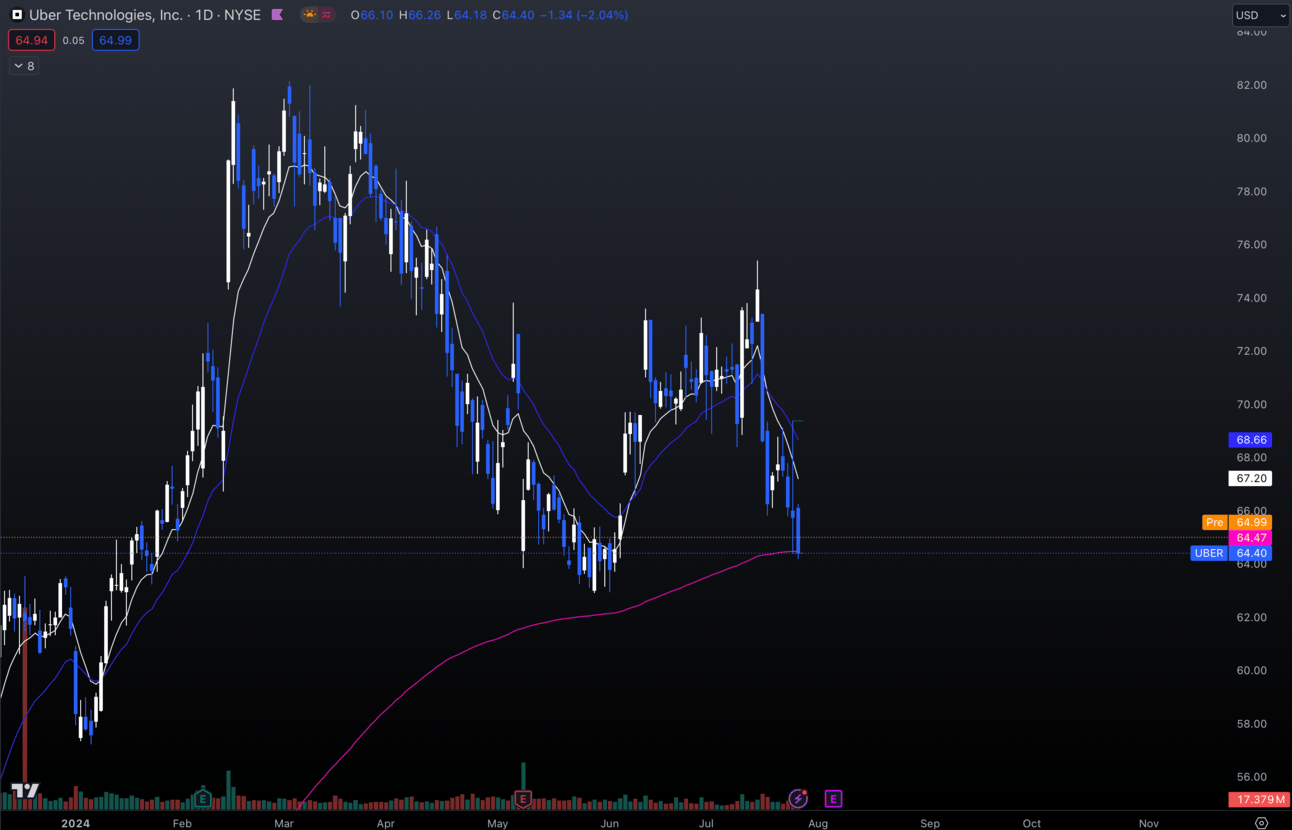Click the Jun label on time axis
This screenshot has height=830, width=1292.
(x=610, y=824)
